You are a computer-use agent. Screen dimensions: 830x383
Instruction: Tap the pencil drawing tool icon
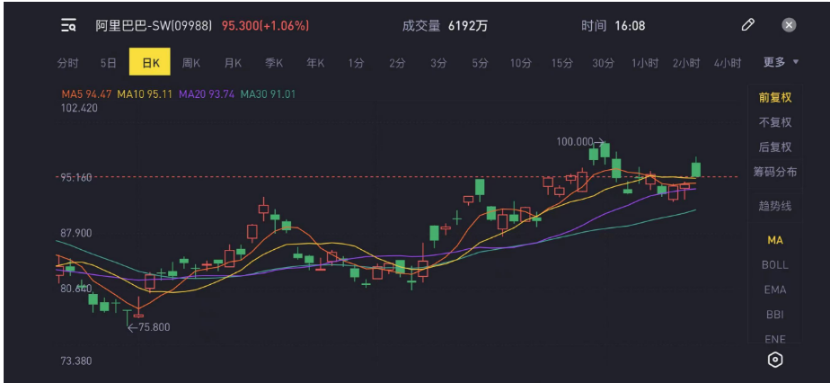point(747,25)
